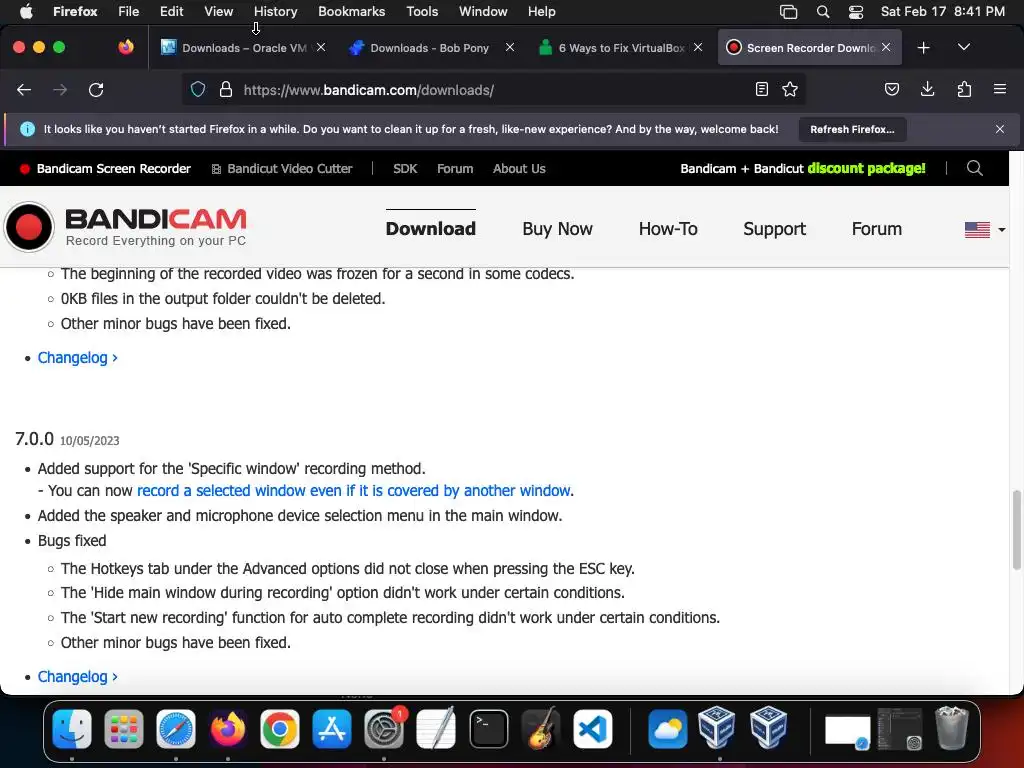Open Weather app from the Dock
The height and width of the screenshot is (768, 1024).
(667, 729)
